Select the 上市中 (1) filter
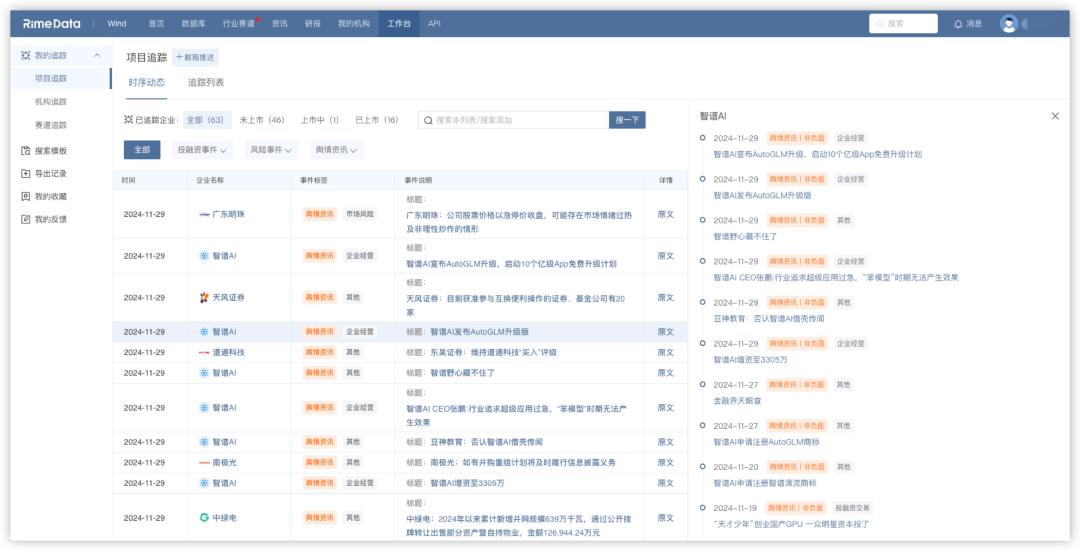 click(320, 120)
